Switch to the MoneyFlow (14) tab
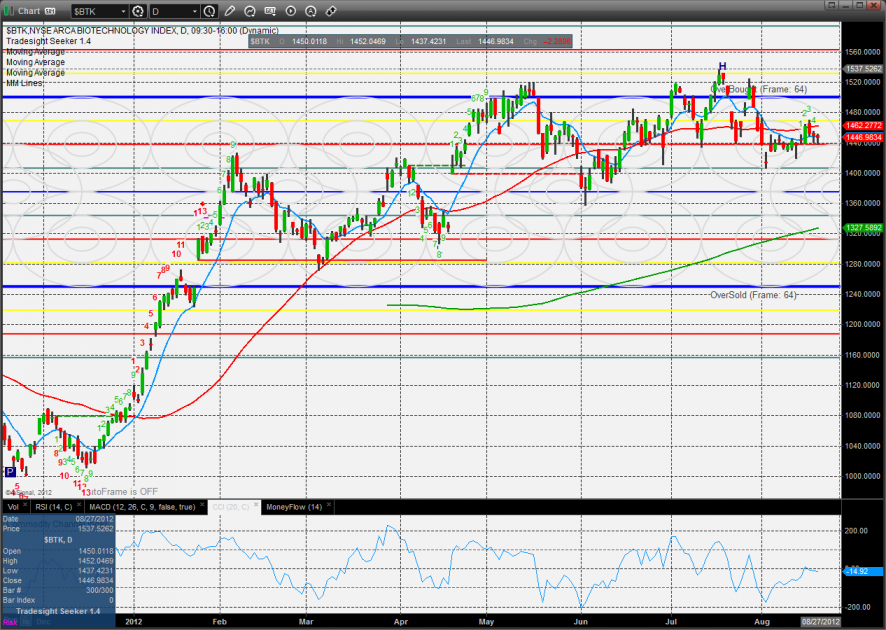Image resolution: width=886 pixels, height=630 pixels. (x=292, y=507)
